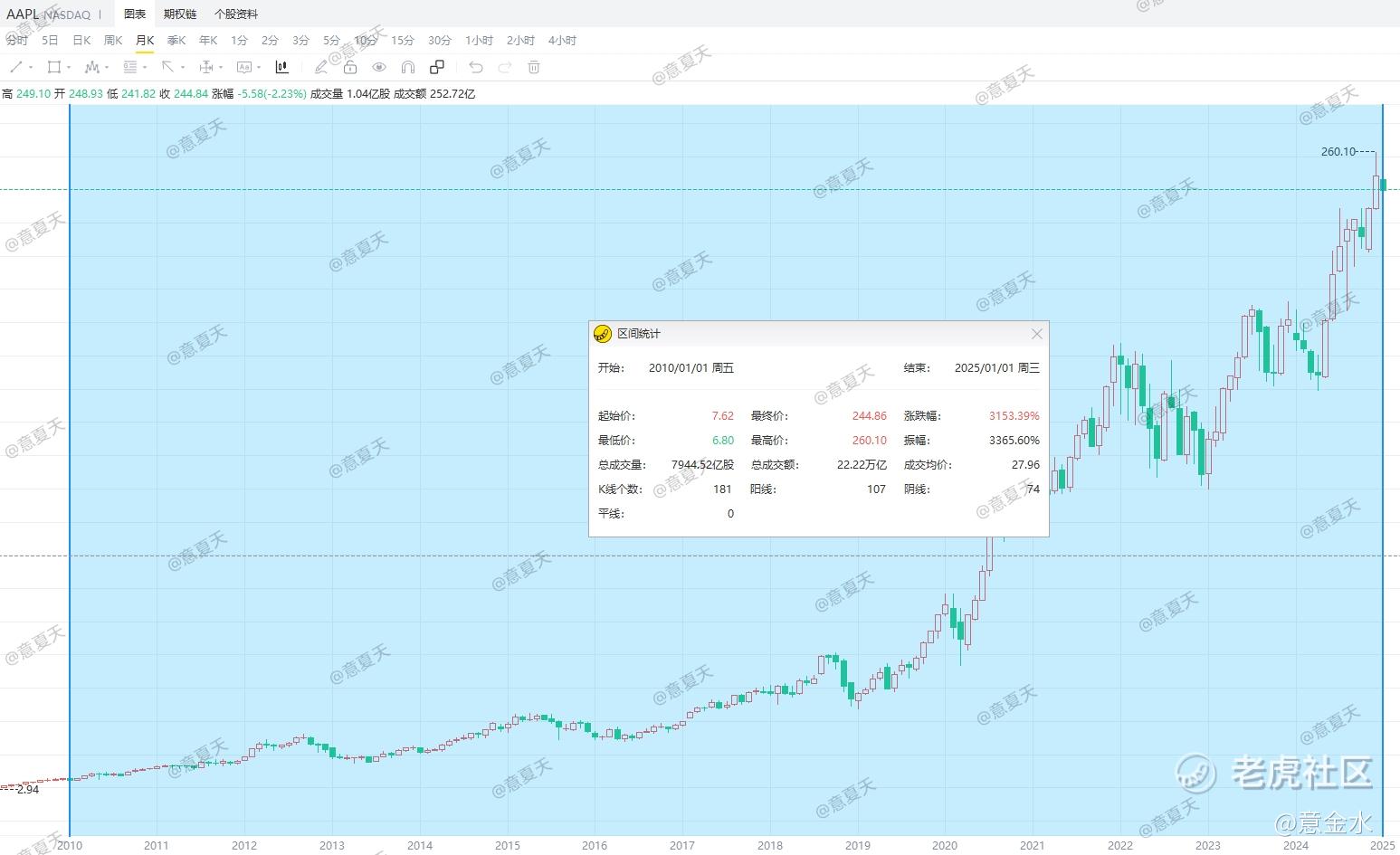The height and width of the screenshot is (855, 1400).
Task: Toggle the magnet snap mode
Action: click(x=408, y=67)
